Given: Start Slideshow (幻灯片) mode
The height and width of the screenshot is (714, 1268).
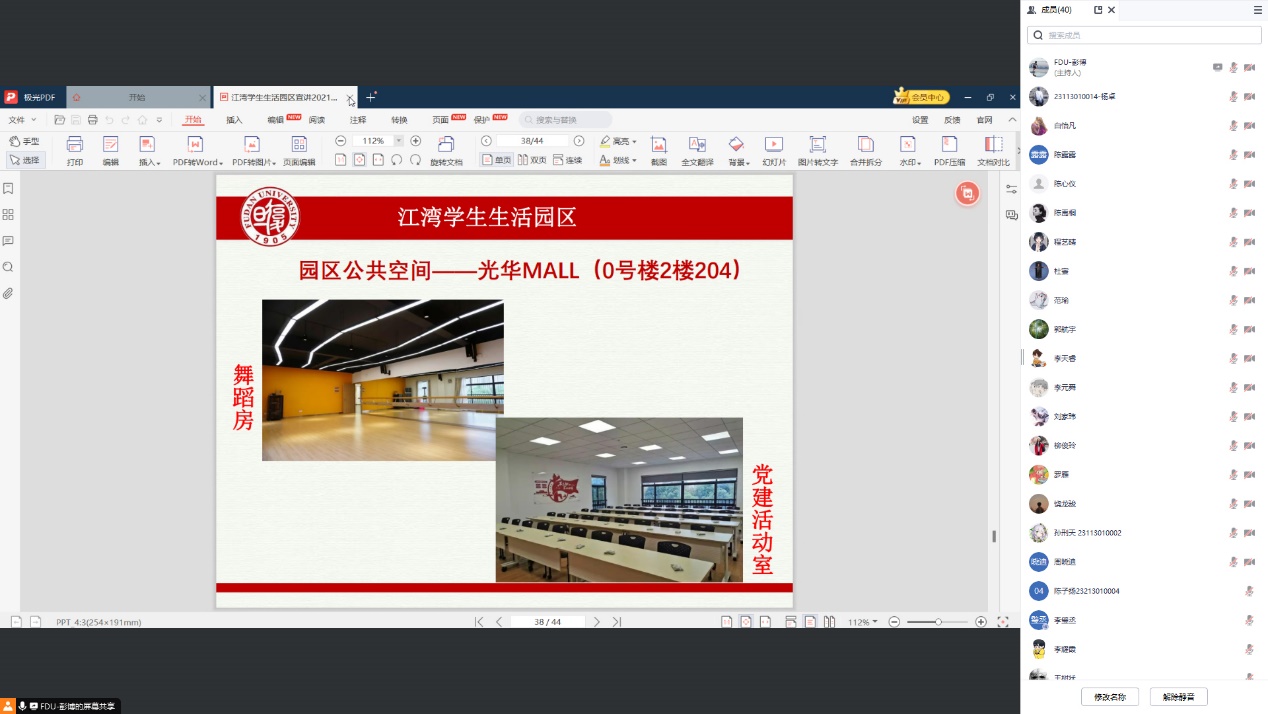Looking at the screenshot, I should pyautogui.click(x=774, y=150).
